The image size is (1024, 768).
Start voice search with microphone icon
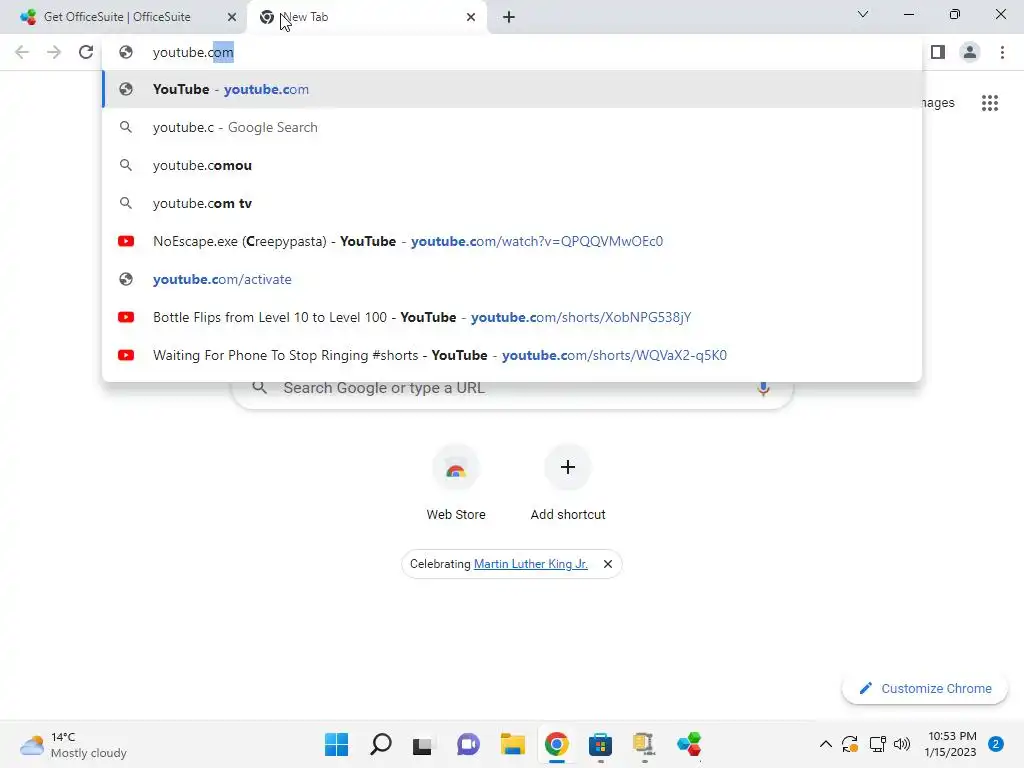(x=763, y=388)
